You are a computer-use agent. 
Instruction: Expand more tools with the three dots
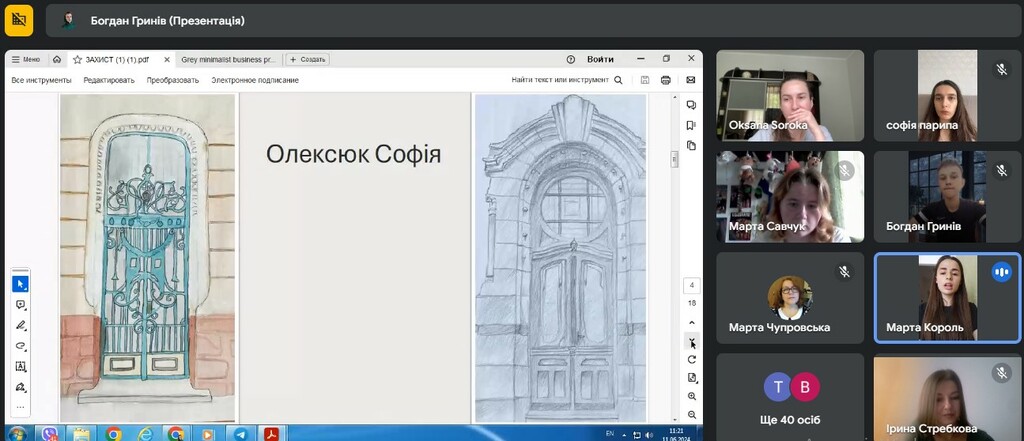20,406
